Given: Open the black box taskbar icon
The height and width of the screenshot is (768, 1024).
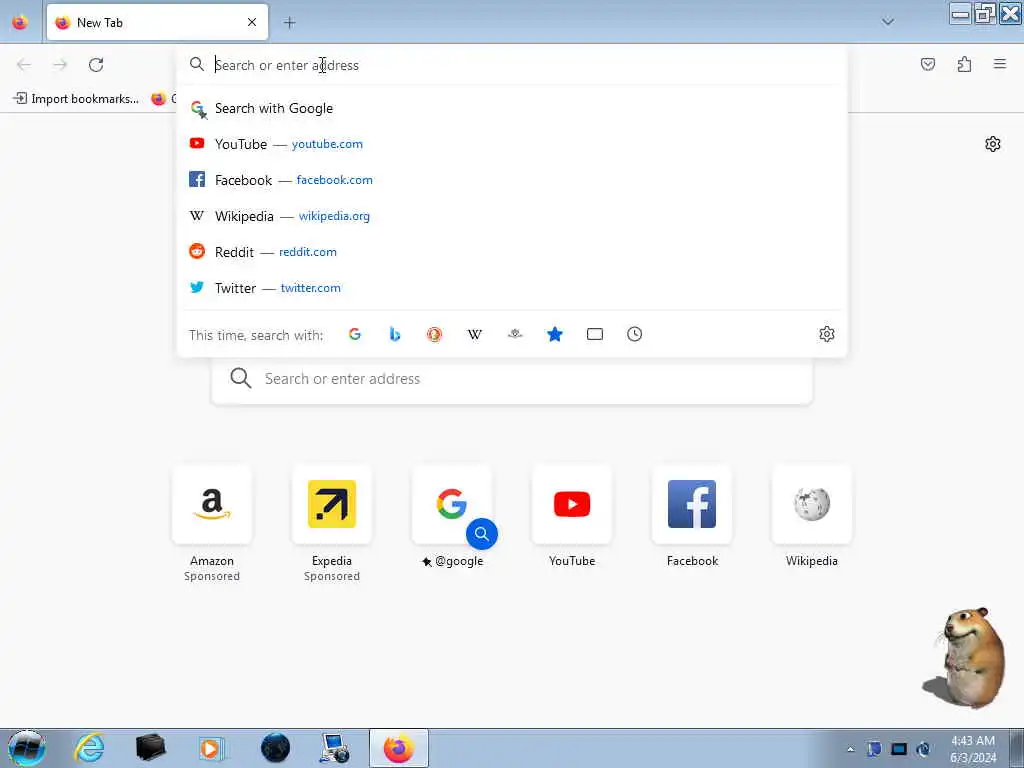Looking at the screenshot, I should 150,748.
